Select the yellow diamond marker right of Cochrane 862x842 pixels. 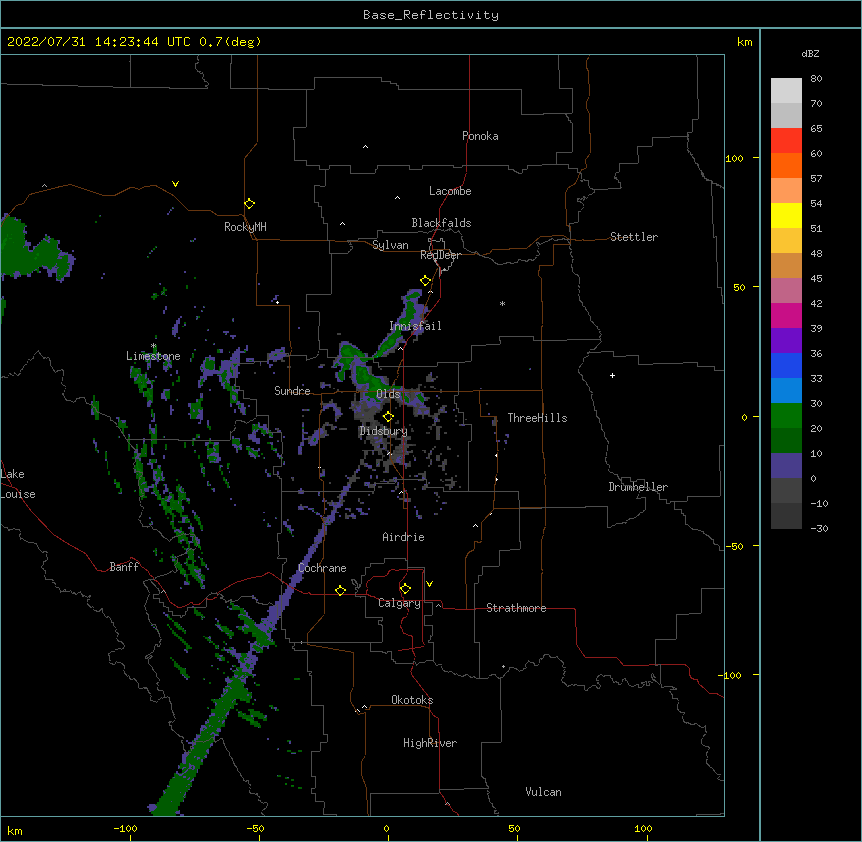pyautogui.click(x=340, y=590)
